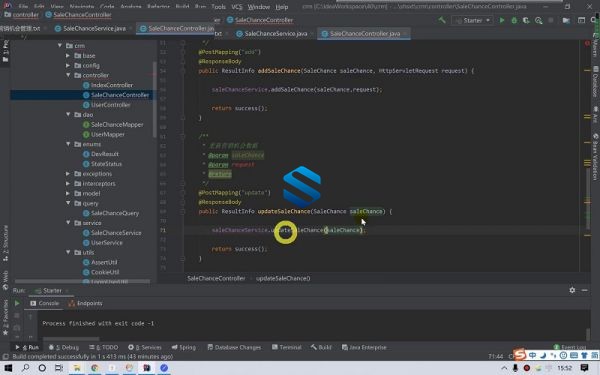
Task: Open the Terminal tool window
Action: [x=287, y=347]
